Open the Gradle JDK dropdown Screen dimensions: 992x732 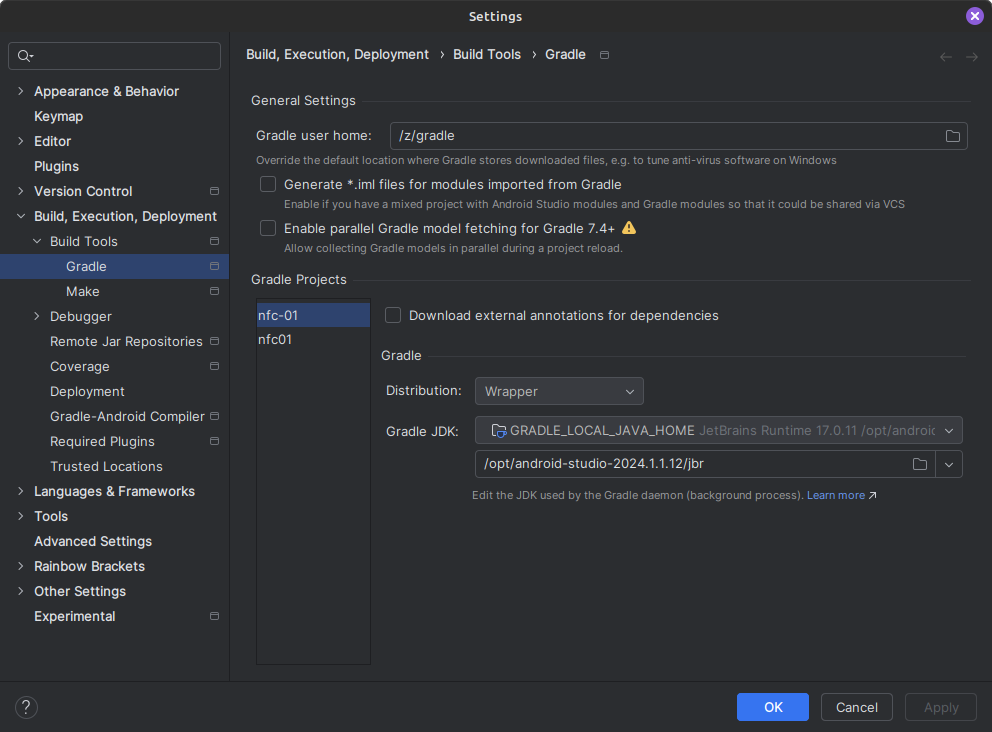(718, 430)
